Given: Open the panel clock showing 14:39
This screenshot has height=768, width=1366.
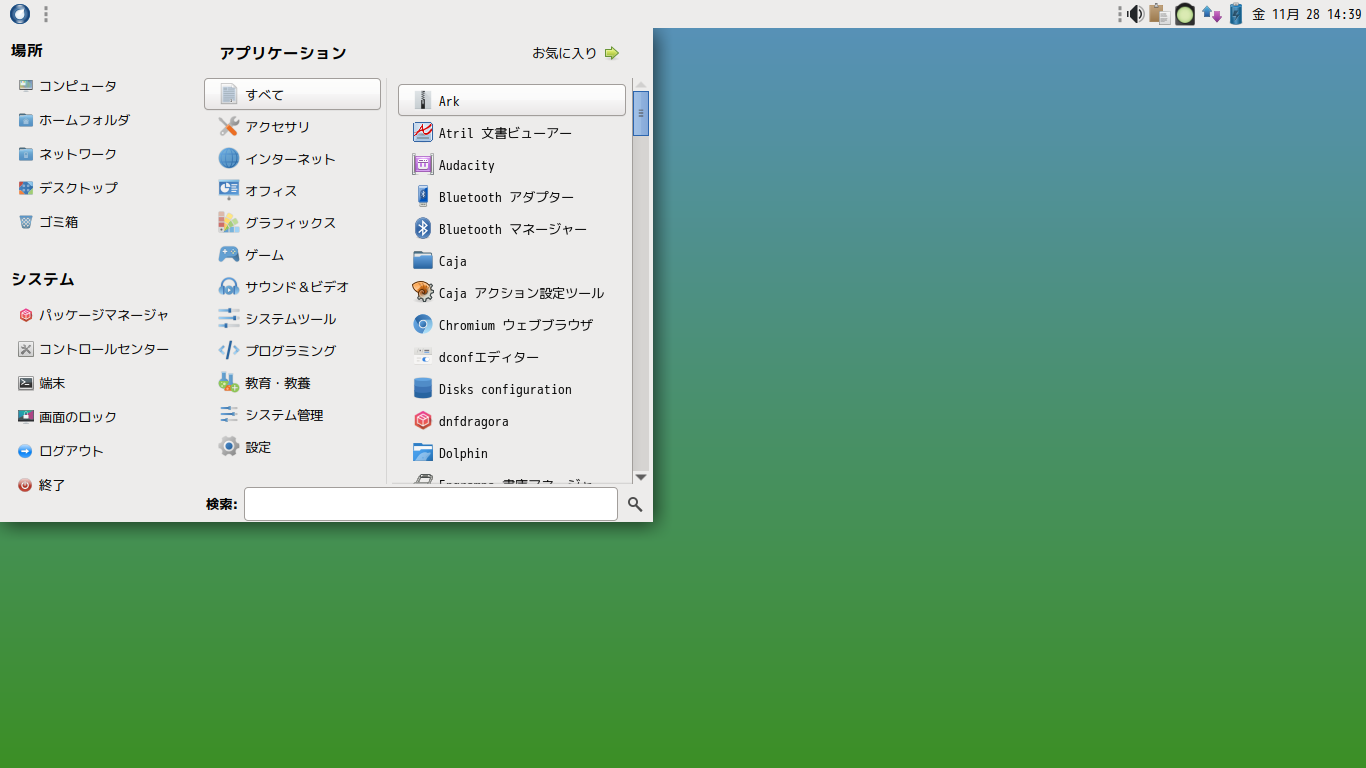Looking at the screenshot, I should (x=1306, y=14).
